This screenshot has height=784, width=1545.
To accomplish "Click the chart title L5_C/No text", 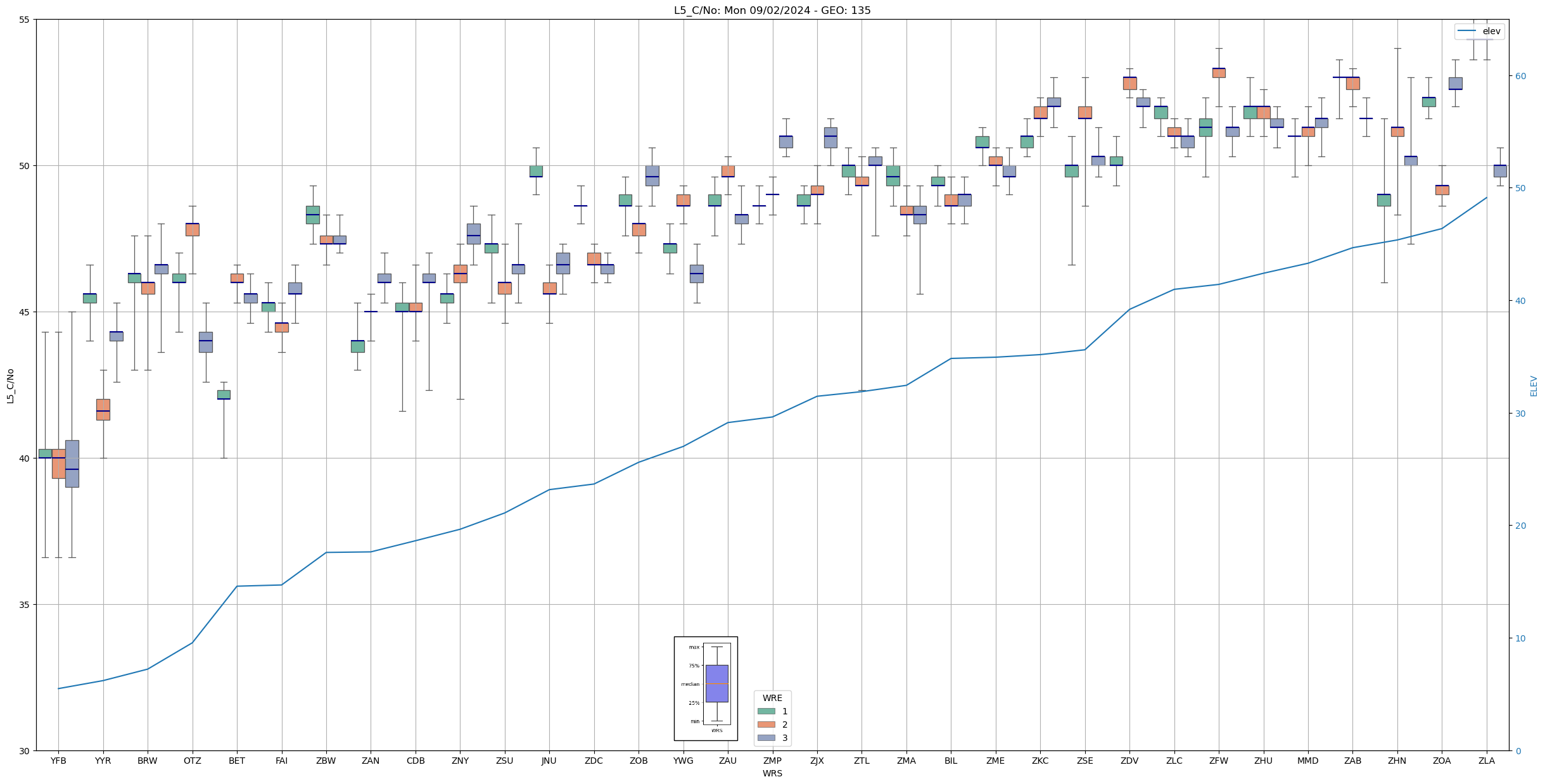I will (x=772, y=10).
